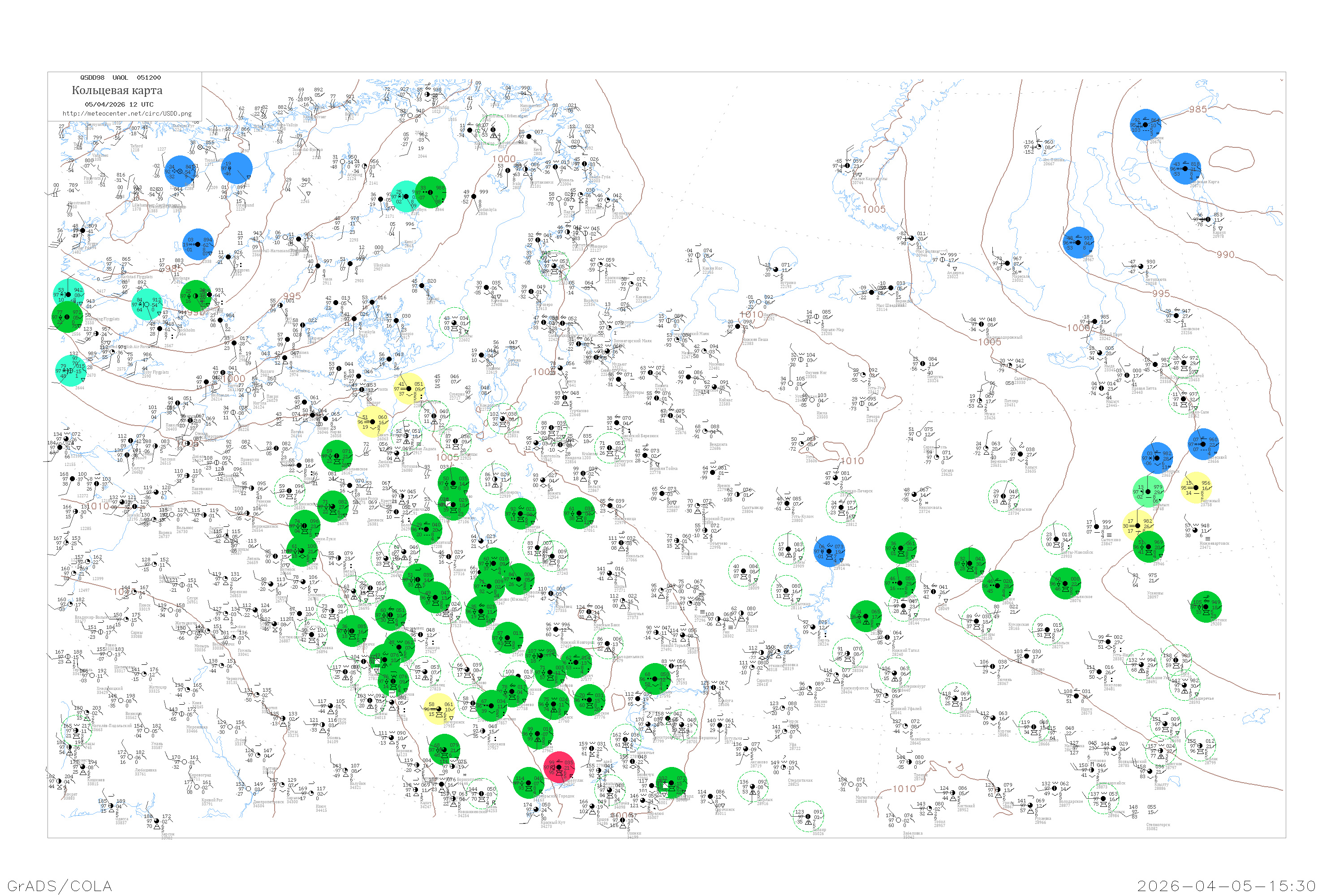This screenshot has height=896, width=1344.
Task: Click the Кольцевая карта title text
Action: click(117, 90)
